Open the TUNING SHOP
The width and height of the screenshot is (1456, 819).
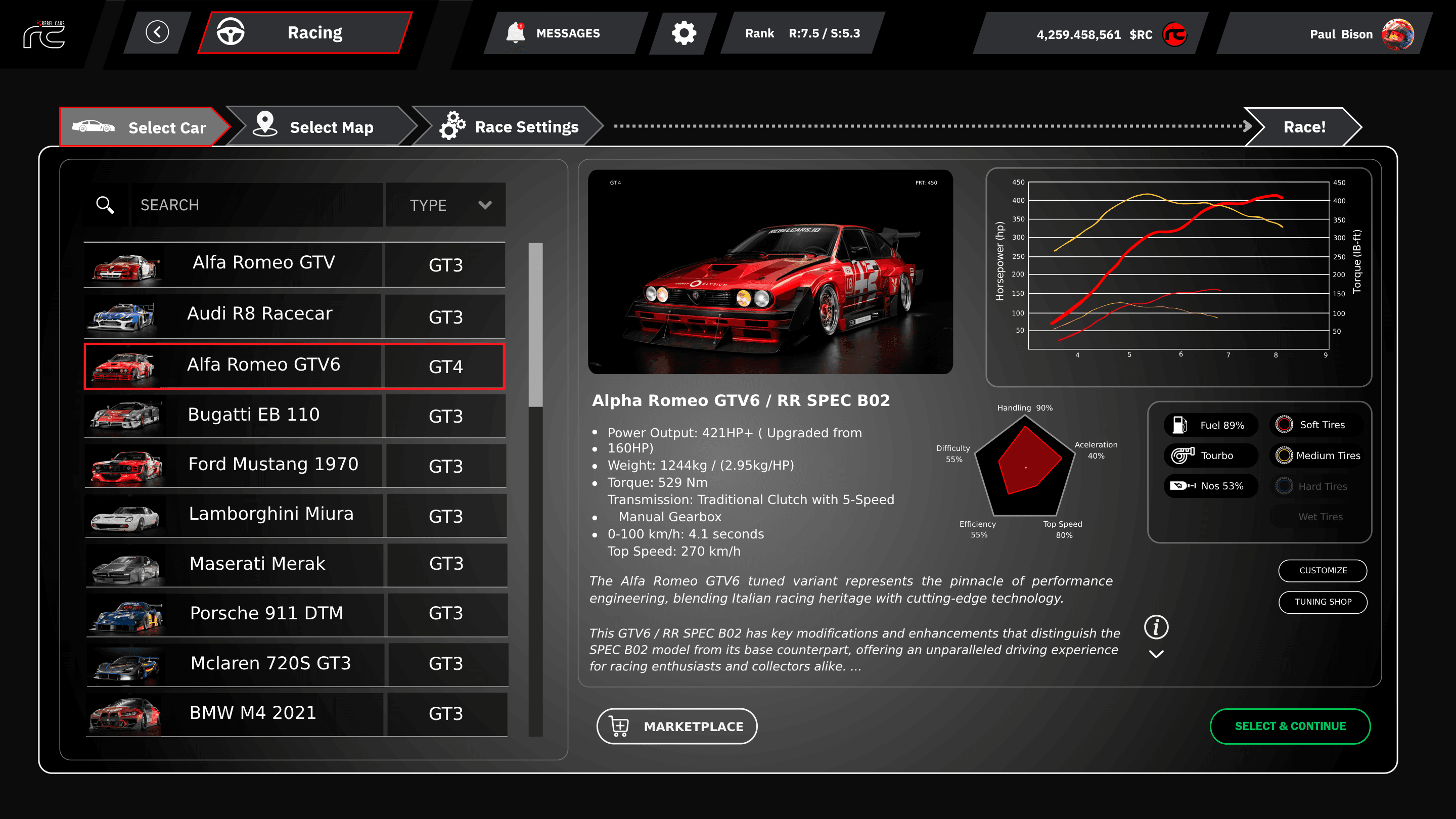(x=1323, y=602)
